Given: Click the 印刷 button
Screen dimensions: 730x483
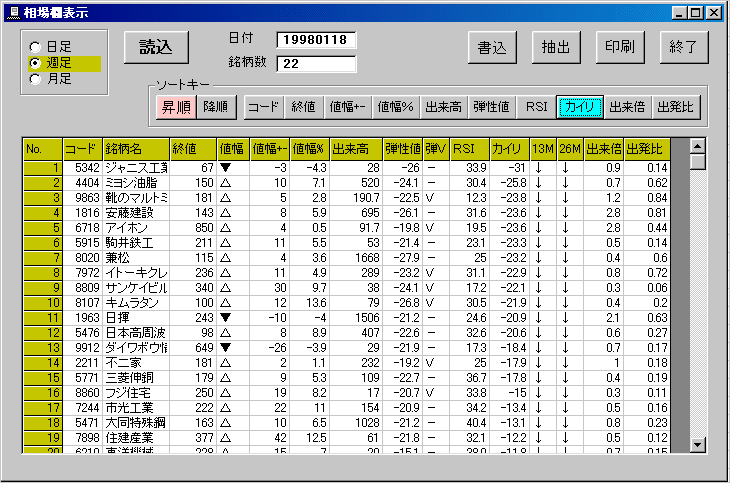Looking at the screenshot, I should pos(620,47).
